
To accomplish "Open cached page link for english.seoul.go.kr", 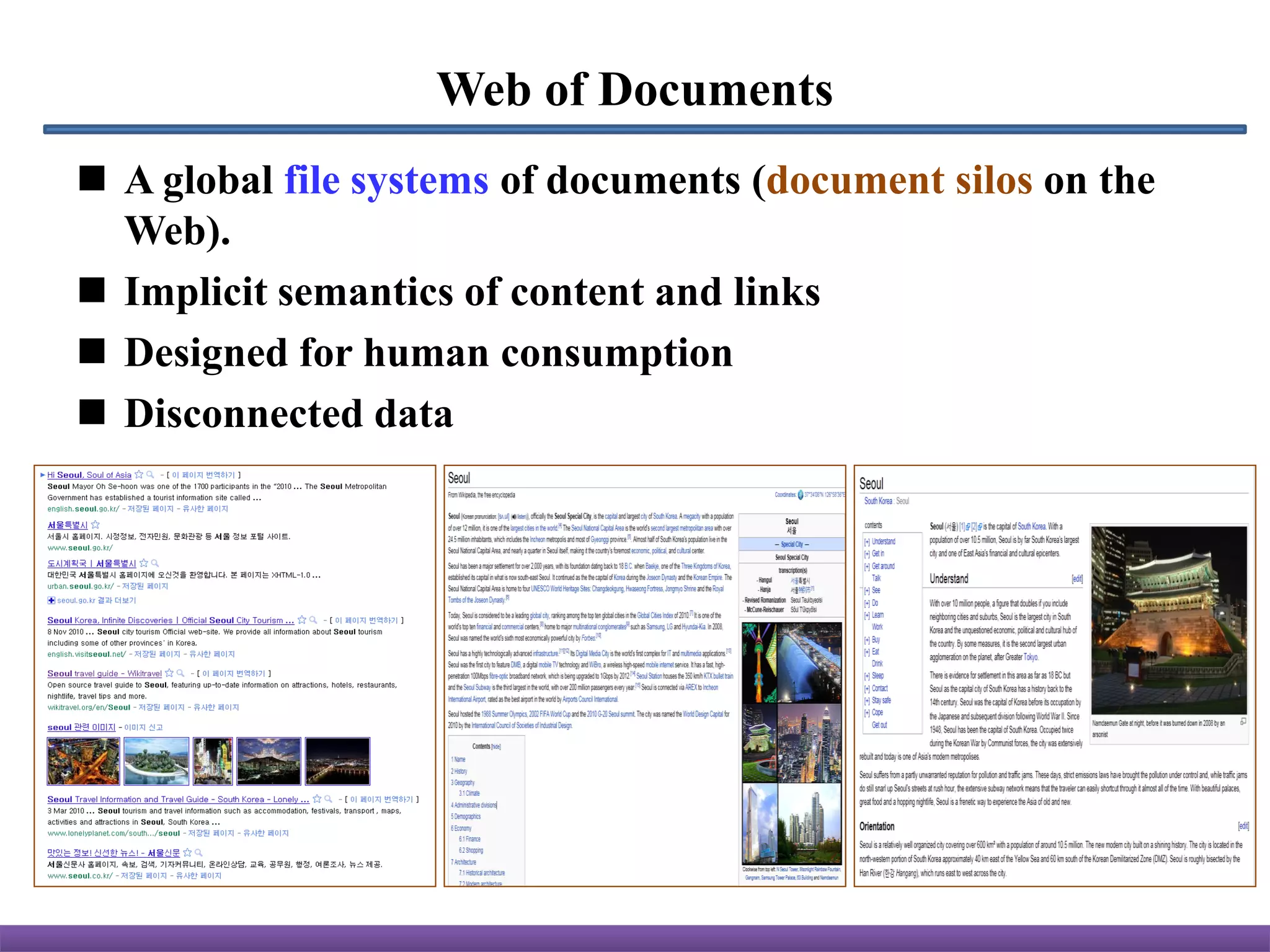I will click(x=151, y=509).
